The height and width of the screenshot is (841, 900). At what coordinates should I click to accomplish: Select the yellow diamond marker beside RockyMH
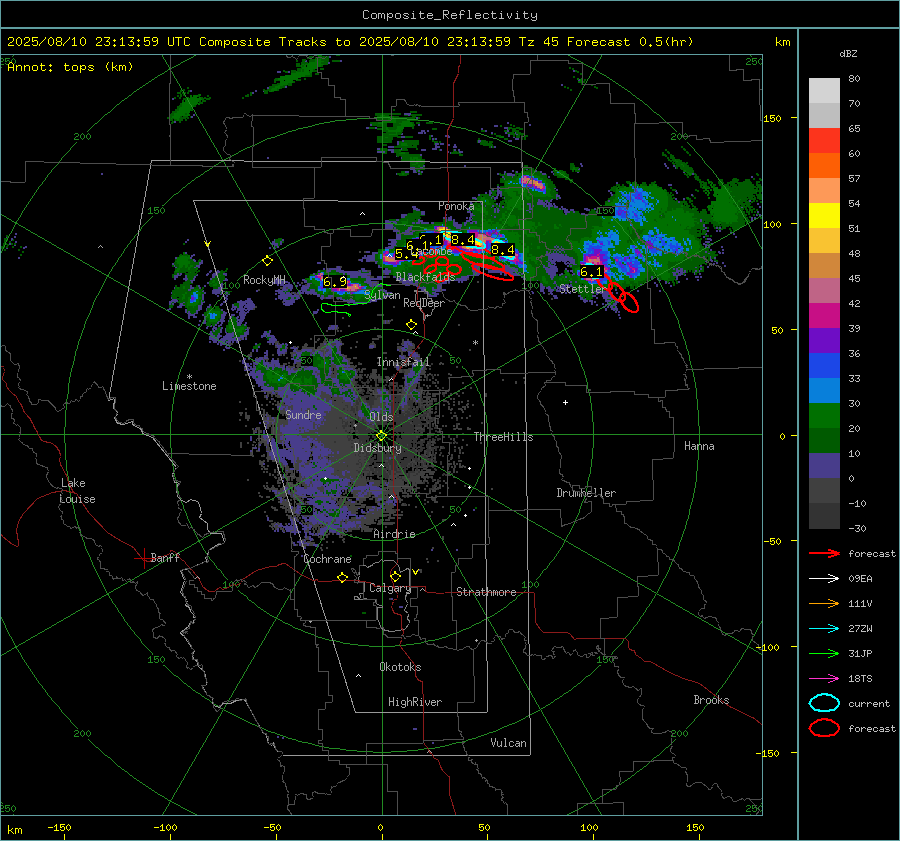pyautogui.click(x=267, y=261)
